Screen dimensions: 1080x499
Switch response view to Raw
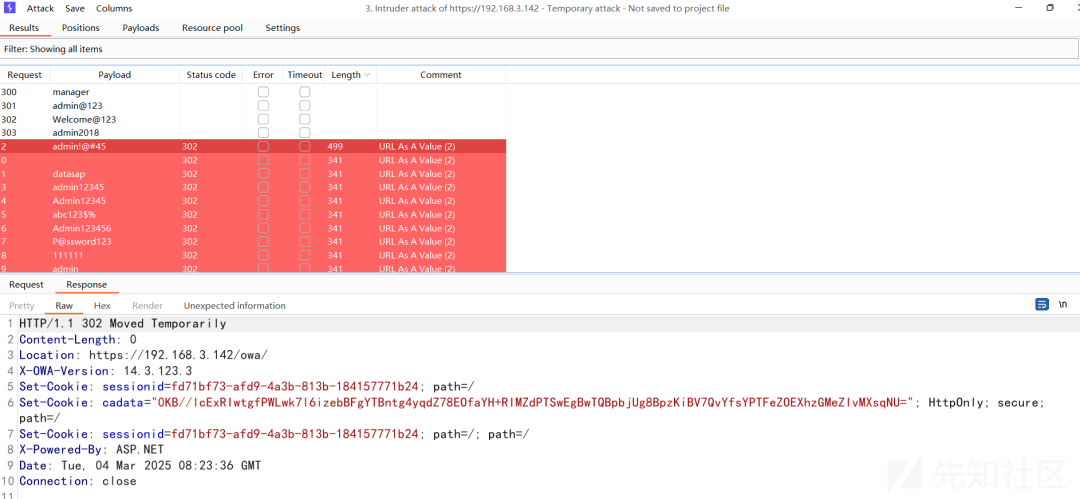(x=64, y=305)
